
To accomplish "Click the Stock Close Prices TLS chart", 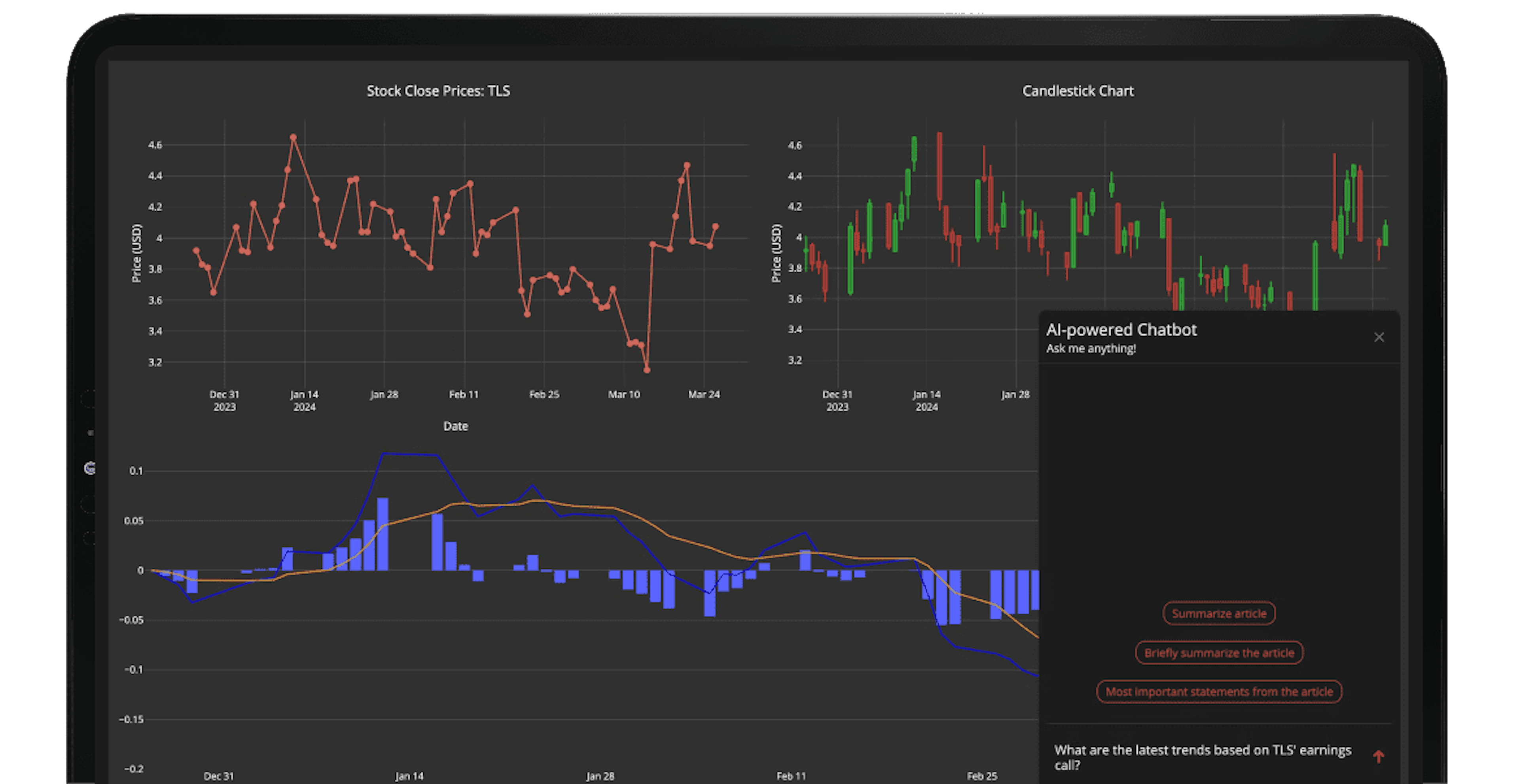I will [430, 250].
